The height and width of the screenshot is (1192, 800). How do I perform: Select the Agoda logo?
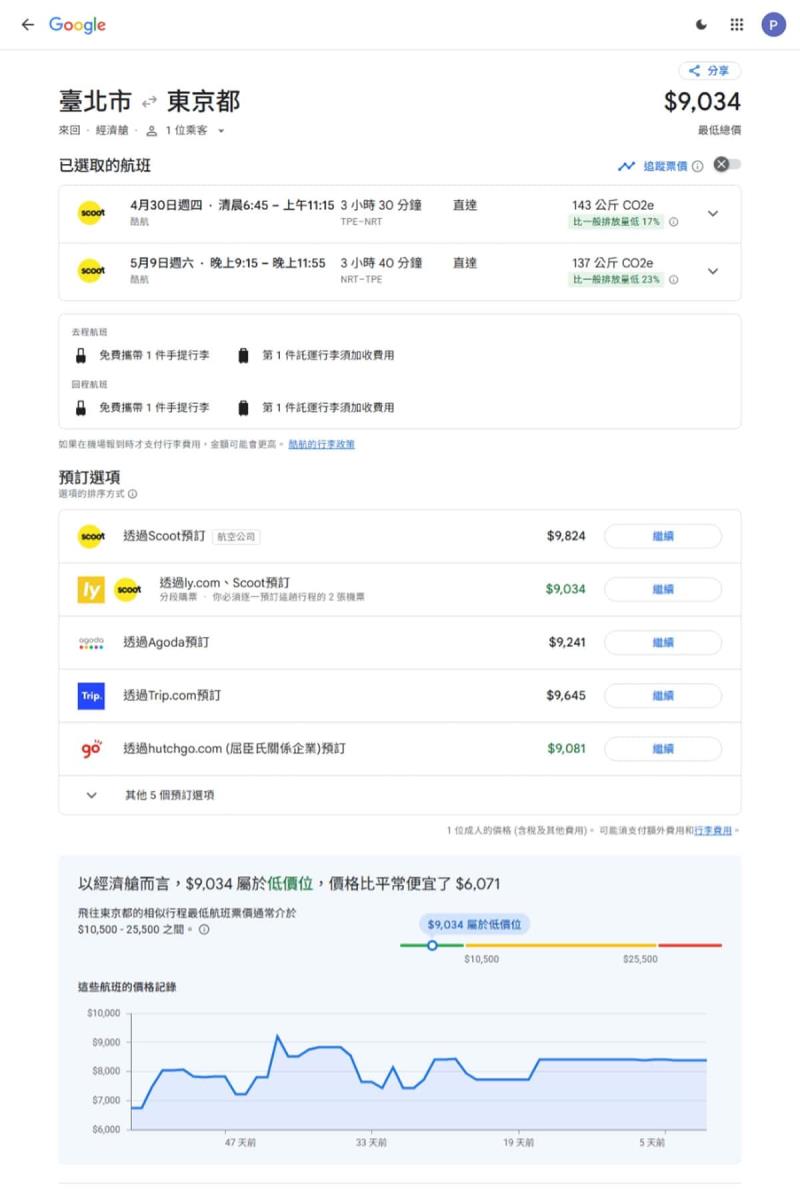(91, 642)
